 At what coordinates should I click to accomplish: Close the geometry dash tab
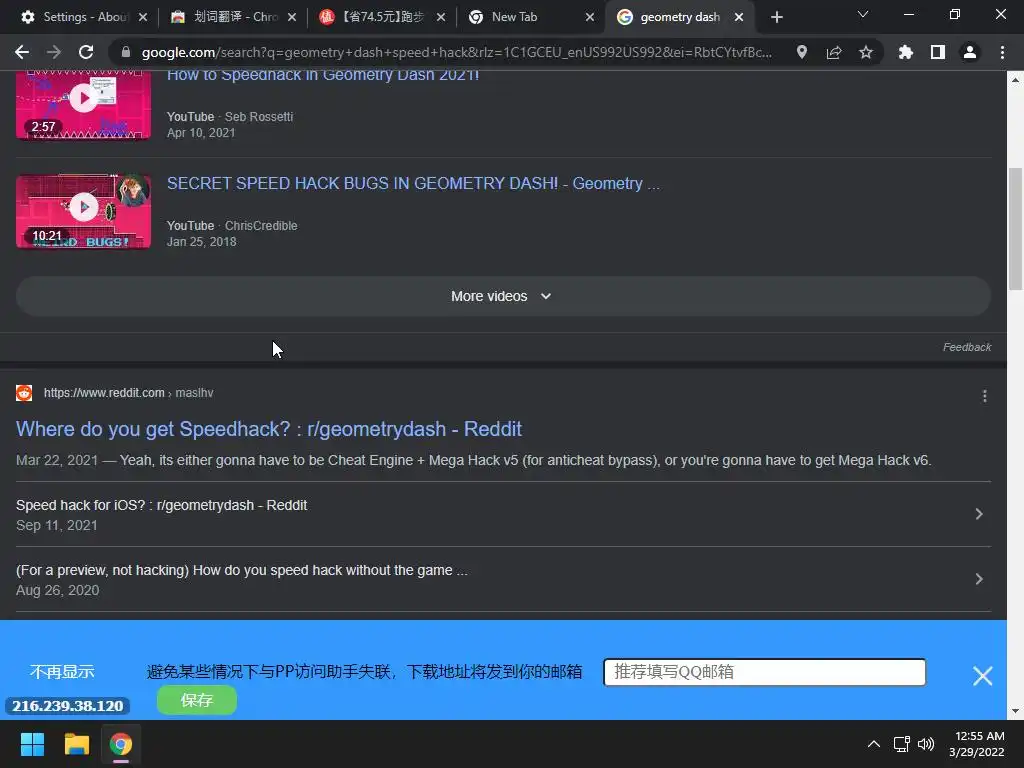click(x=739, y=17)
